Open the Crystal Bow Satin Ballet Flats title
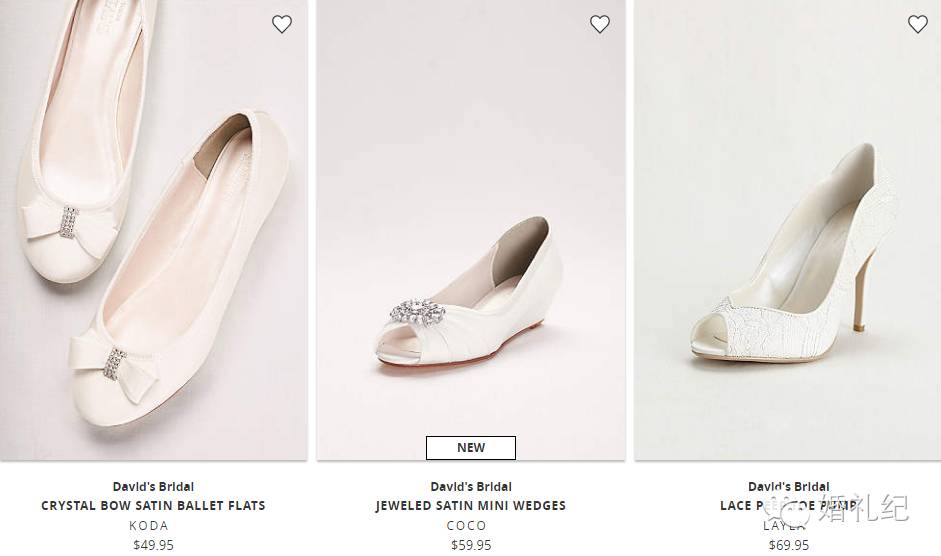The image size is (941, 556). (x=153, y=506)
